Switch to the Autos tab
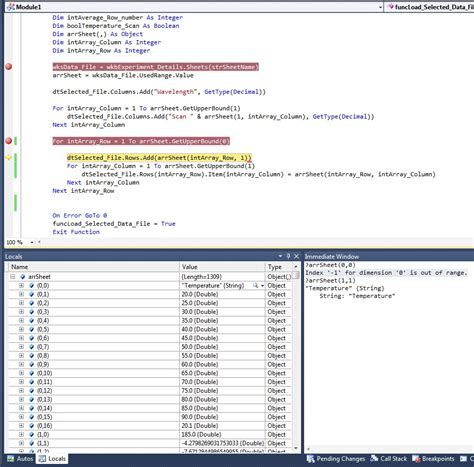 tap(20, 459)
